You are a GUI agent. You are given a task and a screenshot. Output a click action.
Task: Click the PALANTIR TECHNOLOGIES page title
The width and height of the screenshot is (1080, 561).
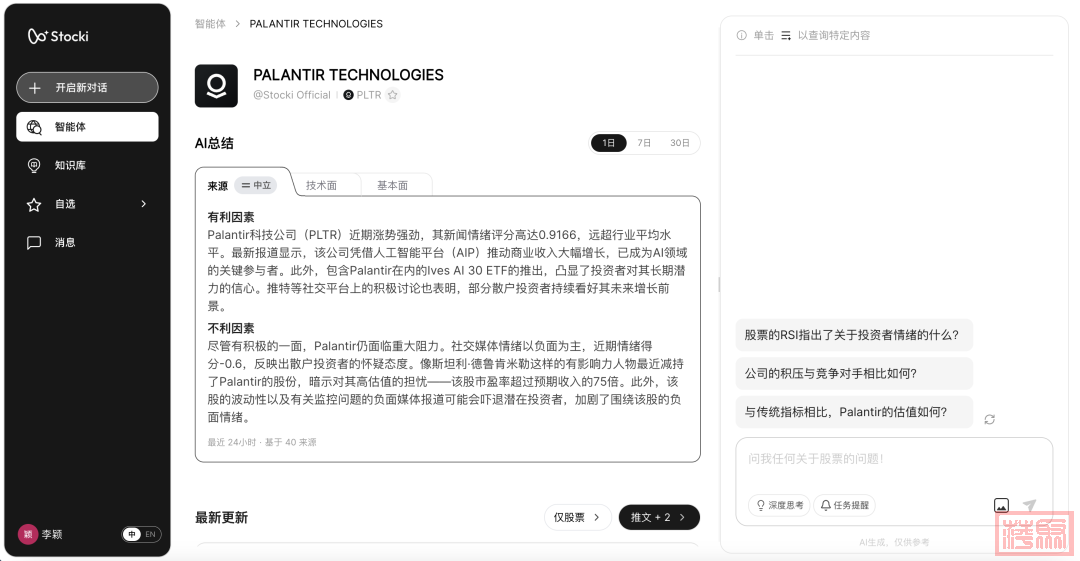pos(349,75)
